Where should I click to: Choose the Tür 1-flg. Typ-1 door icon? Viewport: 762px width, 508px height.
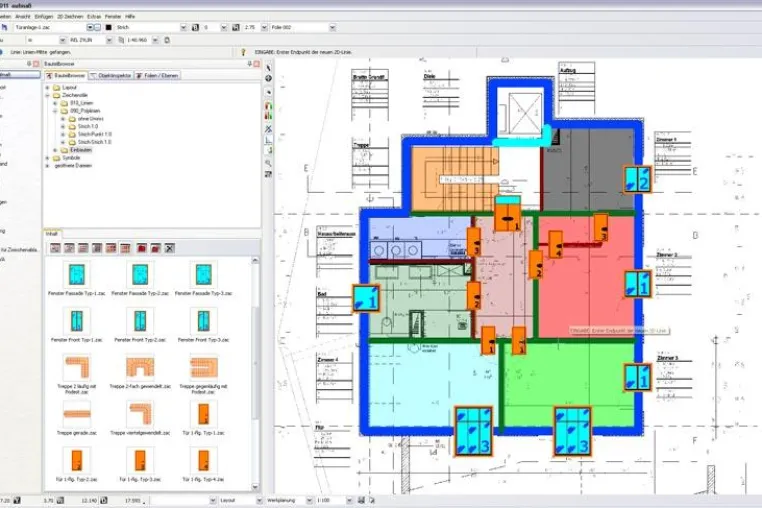(x=203, y=414)
